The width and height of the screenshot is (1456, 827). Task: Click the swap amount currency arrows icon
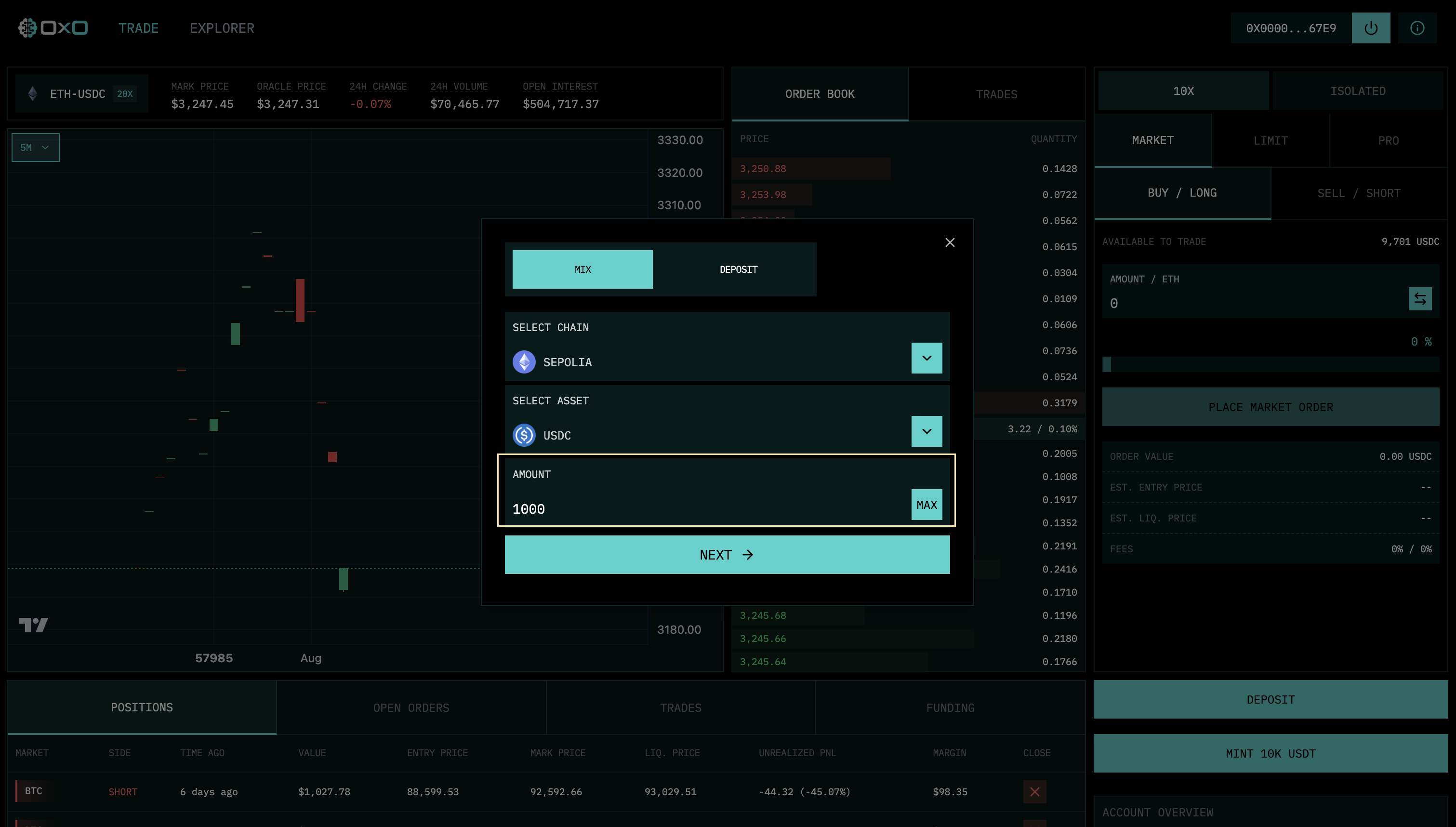pos(1420,299)
